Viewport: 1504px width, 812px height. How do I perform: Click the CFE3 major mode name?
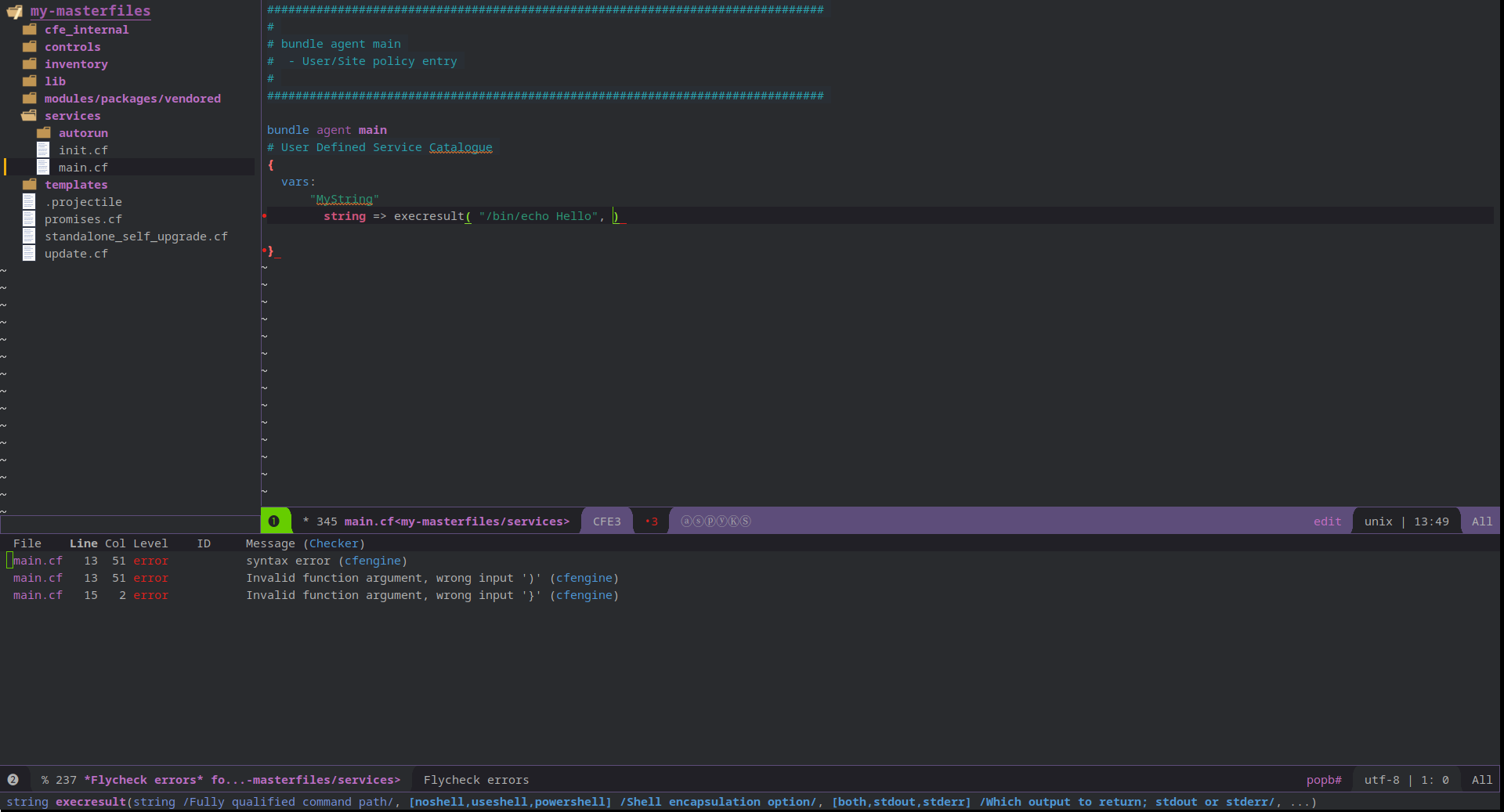(x=606, y=521)
